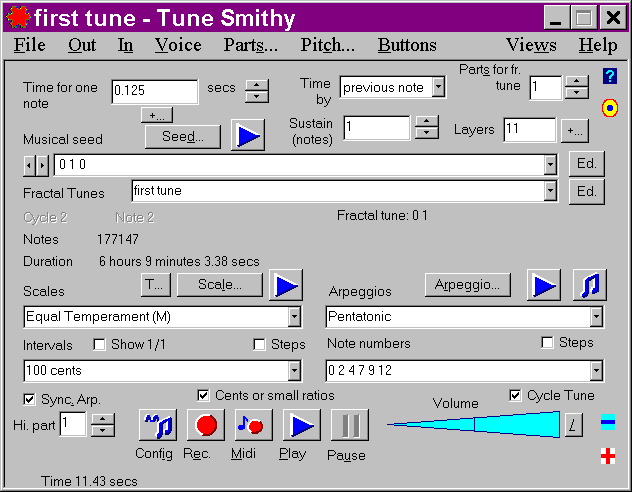The width and height of the screenshot is (632, 492).
Task: Click Ed. button beside musical seed
Action: pyautogui.click(x=586, y=164)
